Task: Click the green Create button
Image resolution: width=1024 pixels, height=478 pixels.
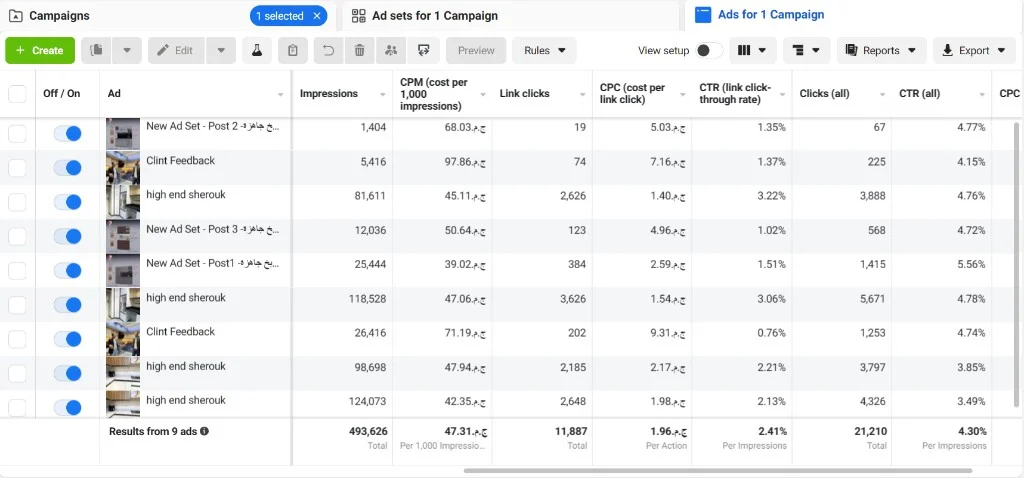Action: tap(40, 50)
